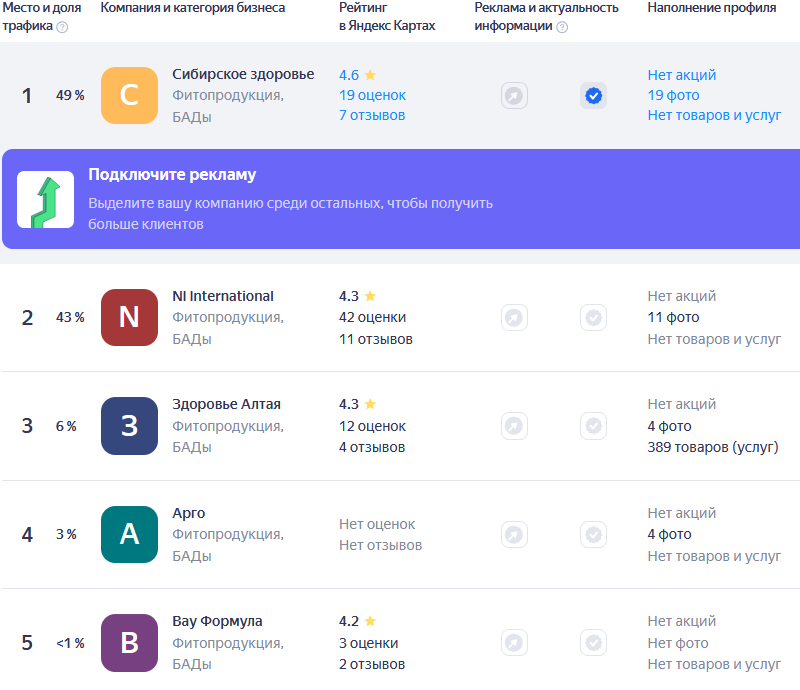Click the company name 'Арго'
800x690 pixels.
point(189,513)
